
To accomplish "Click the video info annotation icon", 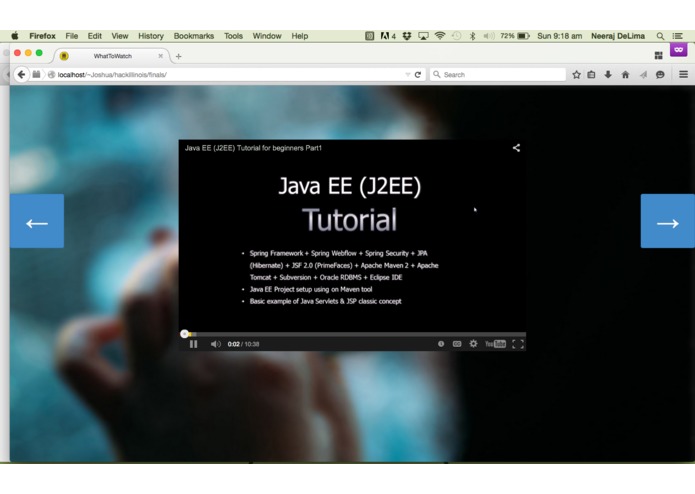I will pyautogui.click(x=441, y=344).
